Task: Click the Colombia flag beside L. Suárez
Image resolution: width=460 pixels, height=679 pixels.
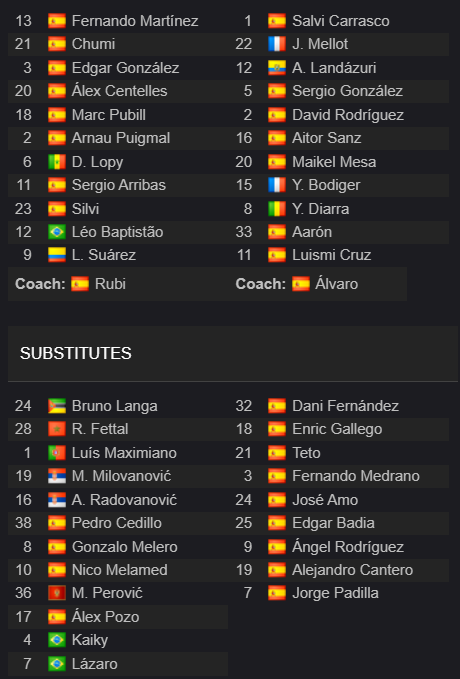Action: [57, 255]
